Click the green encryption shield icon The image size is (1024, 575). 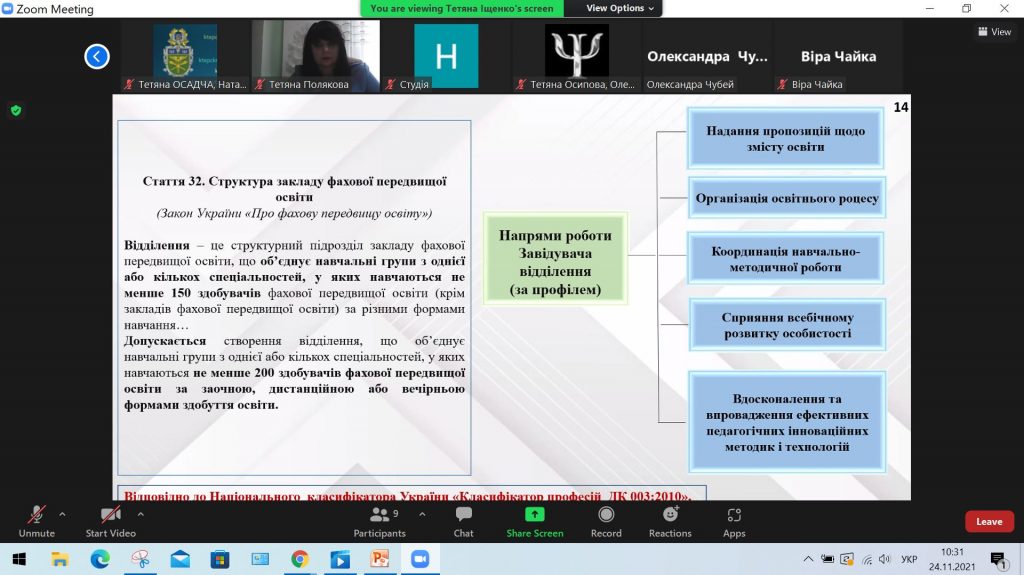click(16, 110)
